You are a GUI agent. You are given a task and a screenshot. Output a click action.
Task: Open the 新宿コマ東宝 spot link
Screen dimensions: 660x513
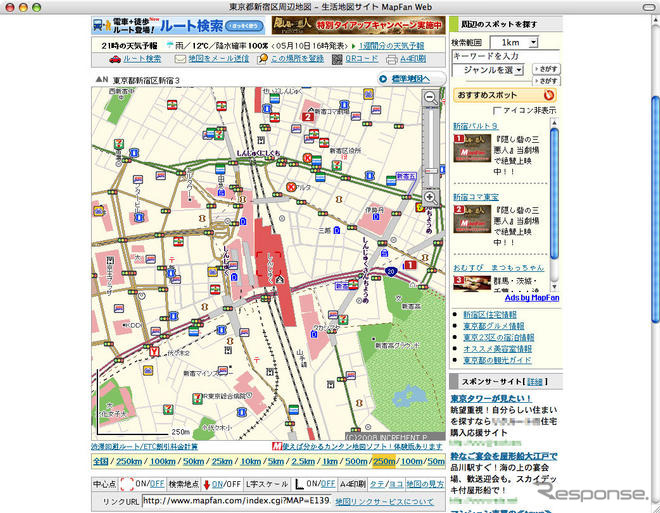(x=476, y=197)
